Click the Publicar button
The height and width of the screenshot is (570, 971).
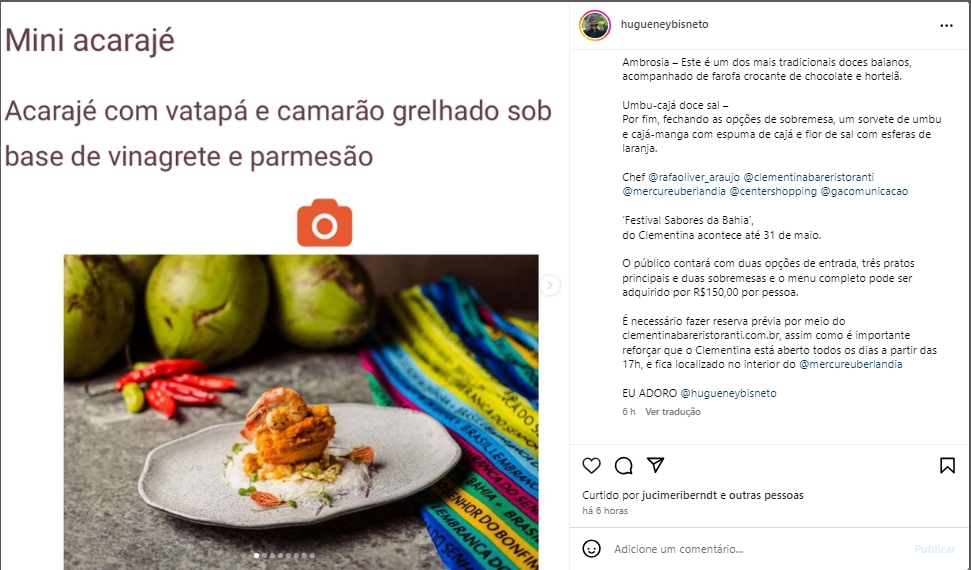point(934,549)
